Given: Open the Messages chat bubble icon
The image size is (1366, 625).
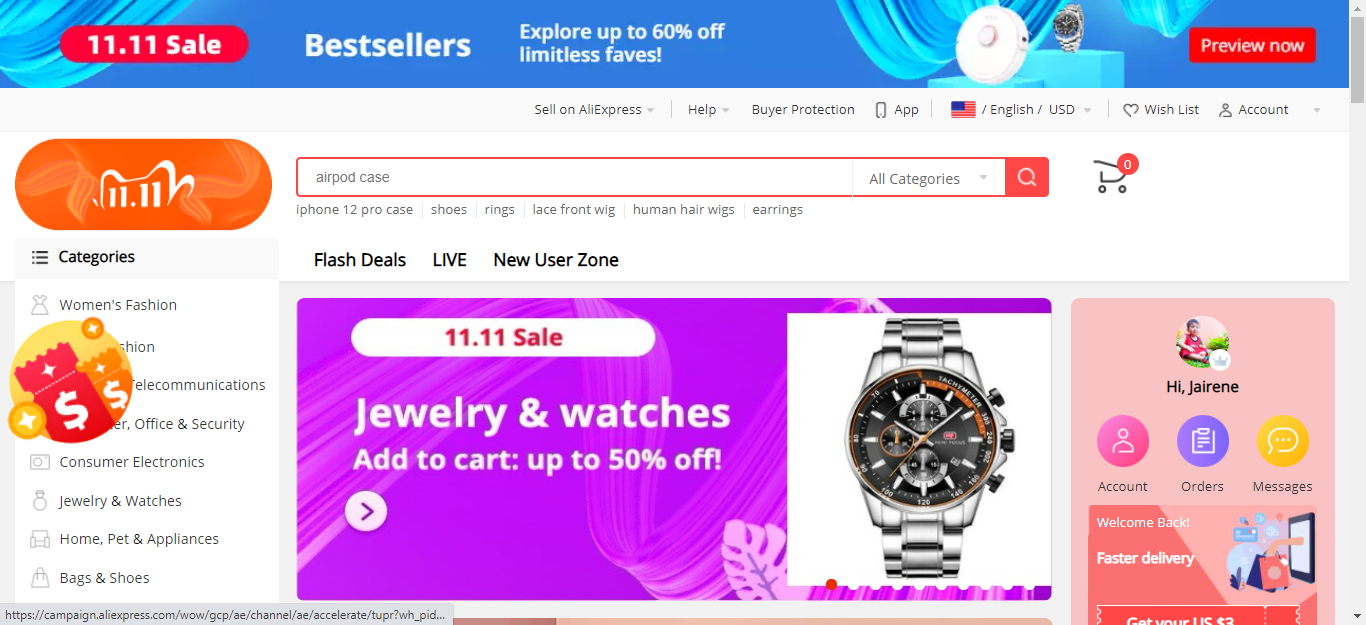Looking at the screenshot, I should click(x=1282, y=441).
